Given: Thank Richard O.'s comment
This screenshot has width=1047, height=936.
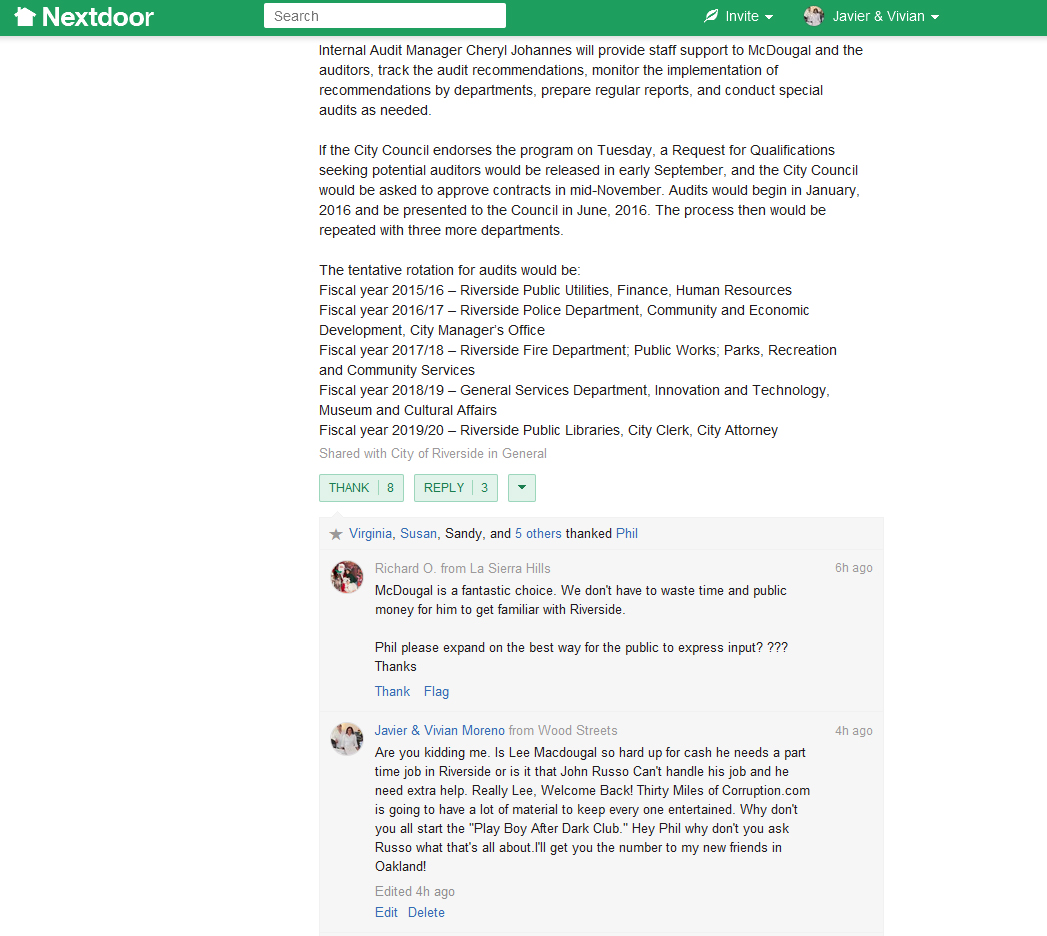Looking at the screenshot, I should tap(392, 691).
